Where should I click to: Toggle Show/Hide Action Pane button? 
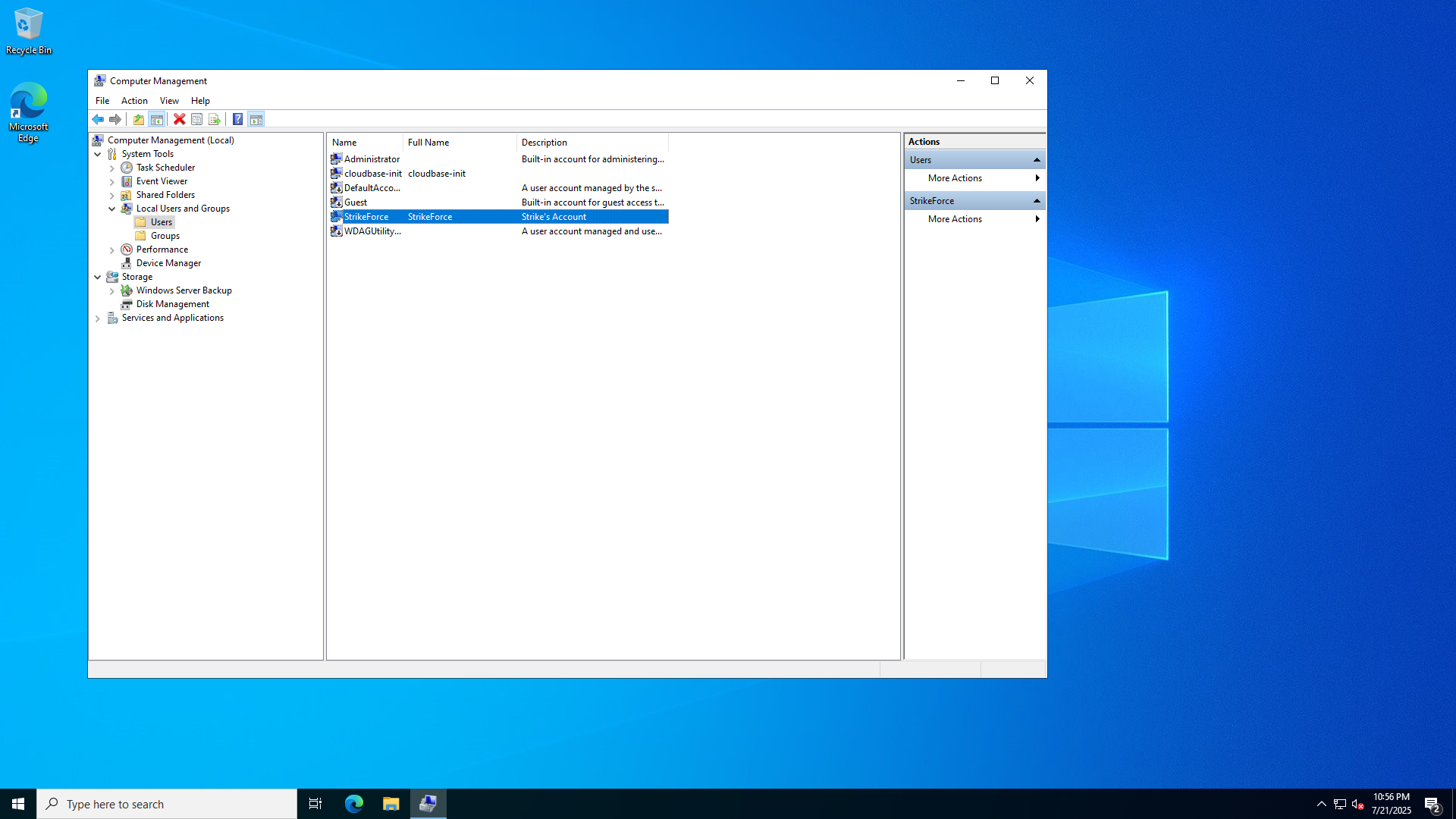coord(256,119)
